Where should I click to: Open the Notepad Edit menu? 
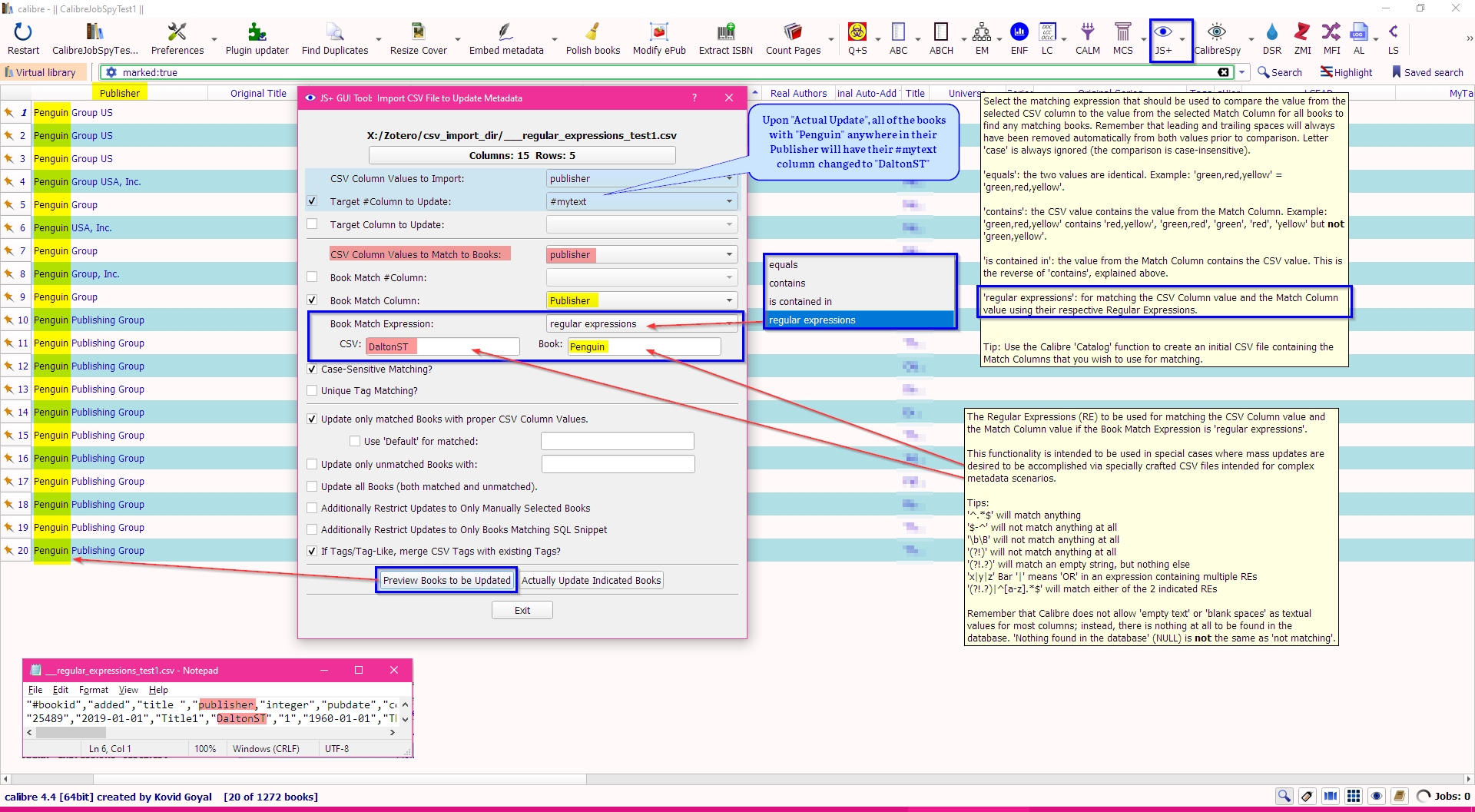61,690
